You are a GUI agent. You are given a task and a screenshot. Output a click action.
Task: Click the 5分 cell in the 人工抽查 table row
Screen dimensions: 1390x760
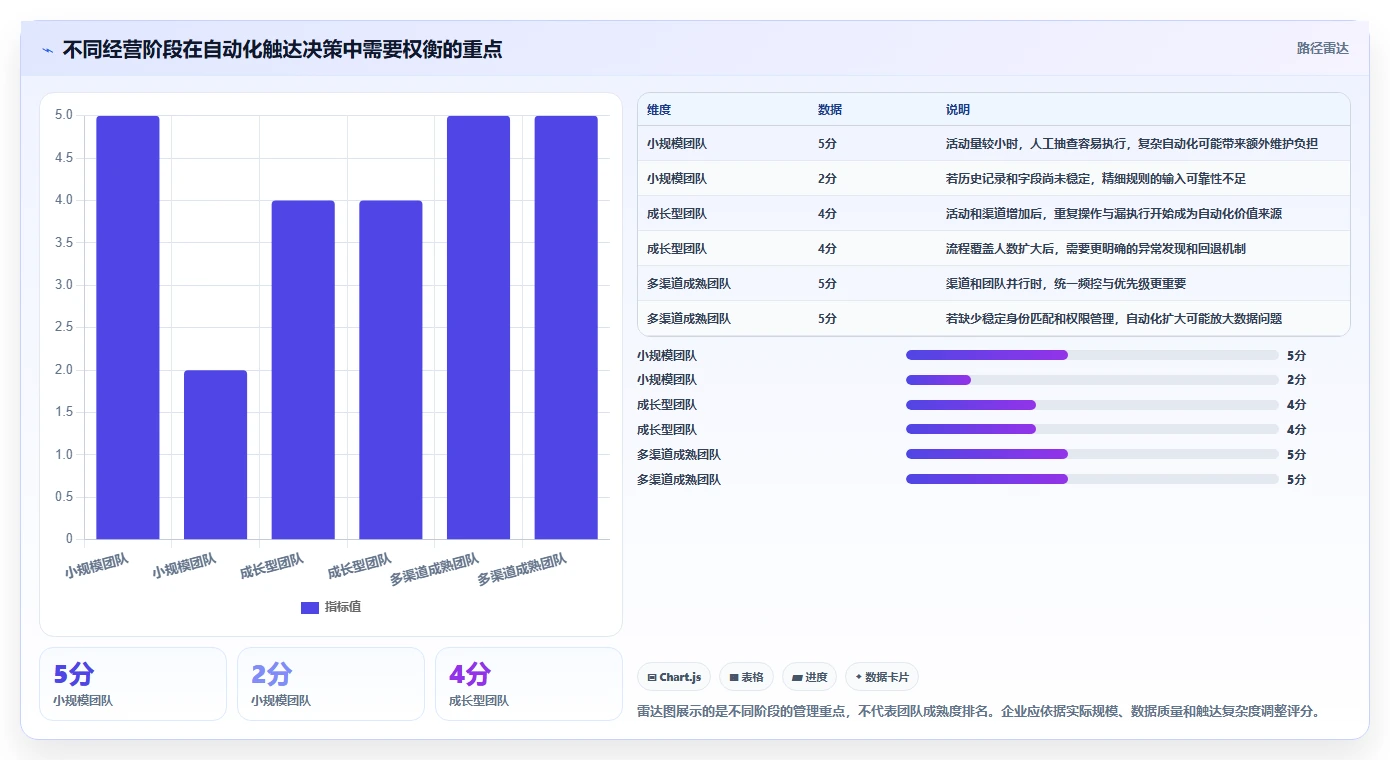(827, 143)
